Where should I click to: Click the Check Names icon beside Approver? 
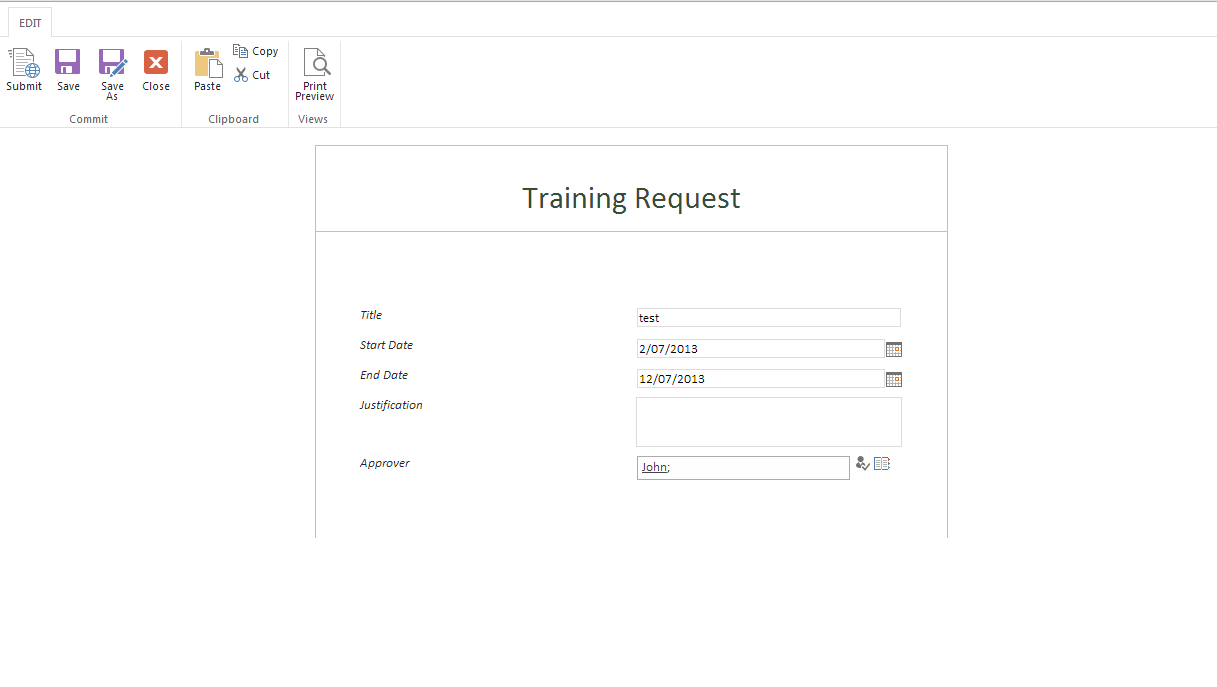[x=862, y=464]
